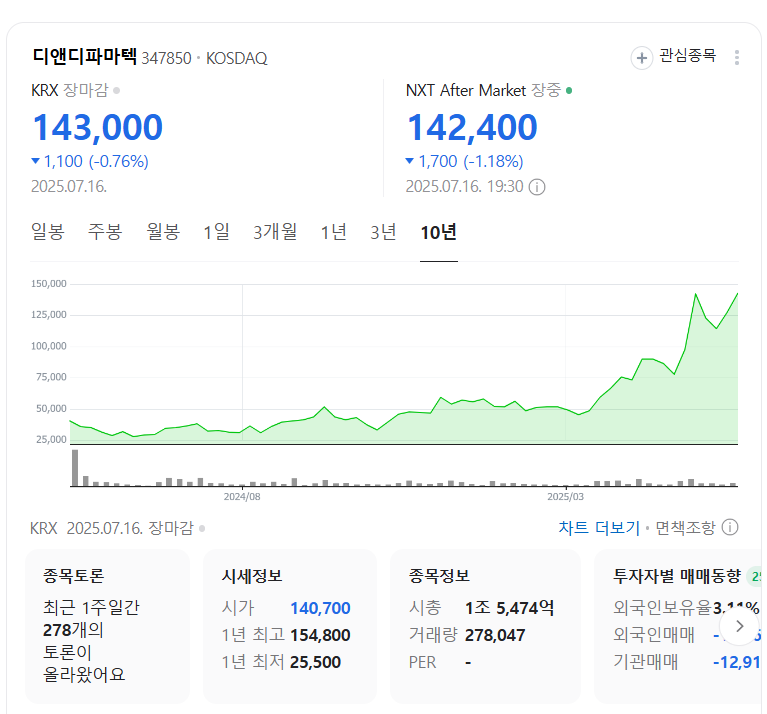Click the change value 1,100 (-0.76%)
The image size is (767, 714).
(90, 161)
